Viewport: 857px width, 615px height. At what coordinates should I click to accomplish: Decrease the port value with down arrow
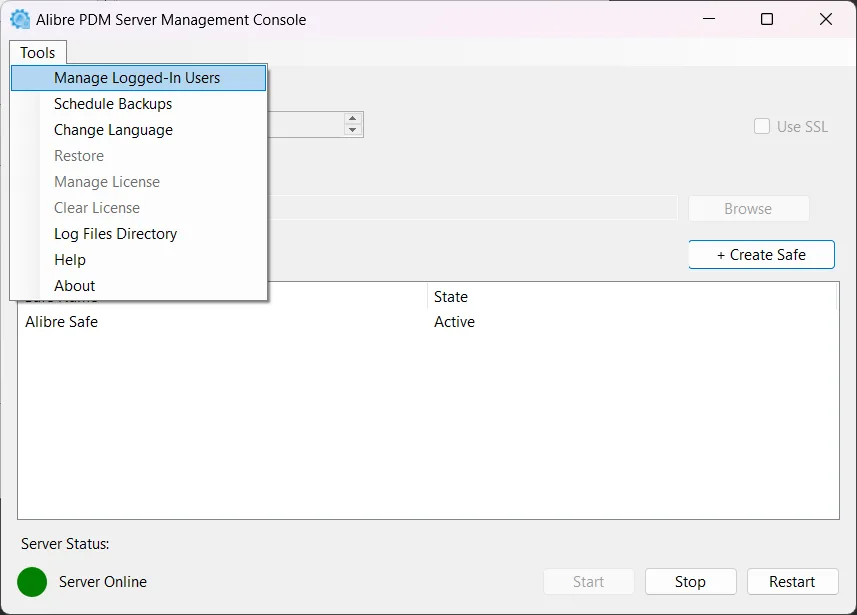pos(353,130)
